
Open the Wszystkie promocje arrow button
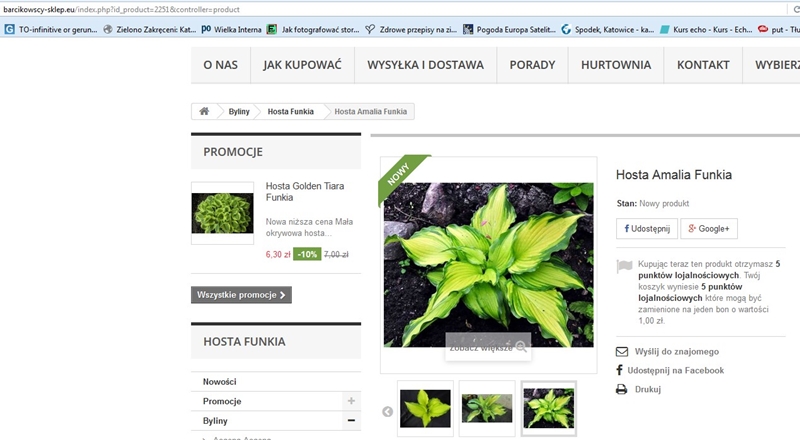tap(241, 295)
